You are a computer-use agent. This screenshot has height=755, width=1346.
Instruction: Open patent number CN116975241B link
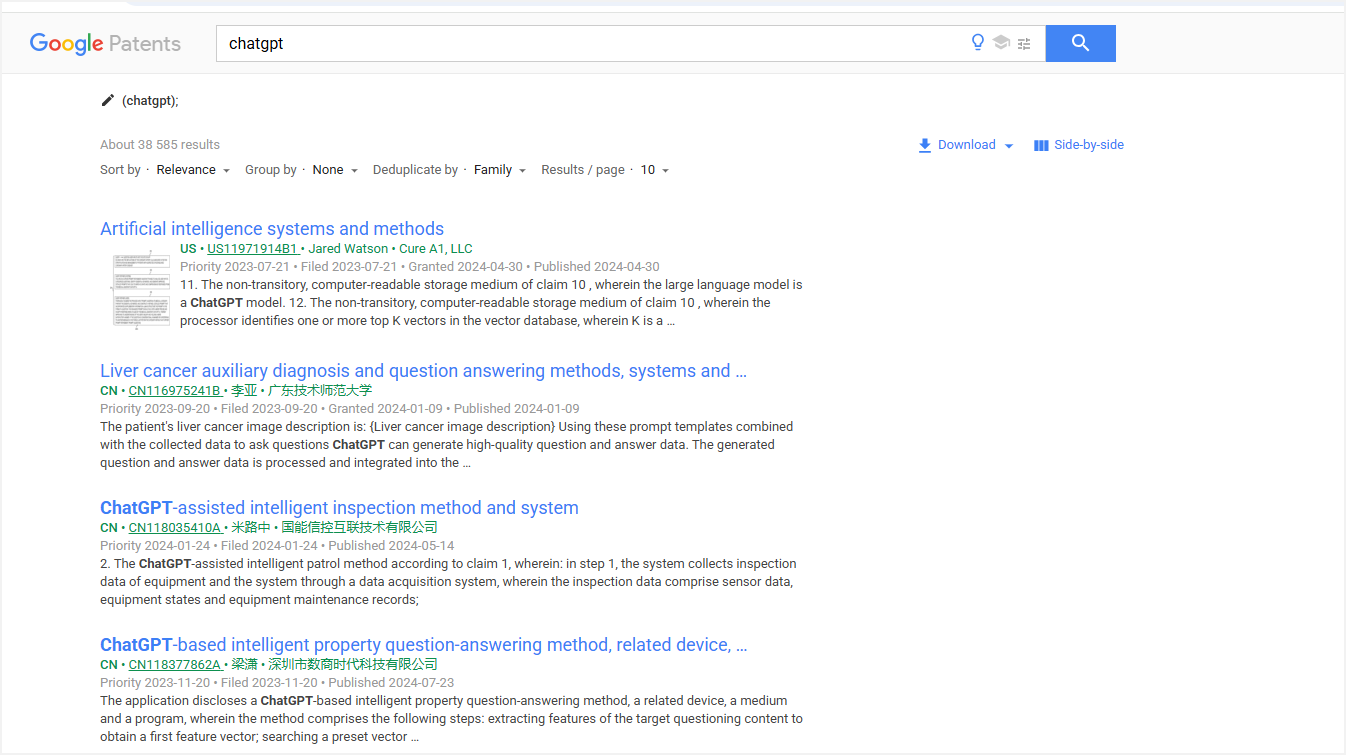174,391
